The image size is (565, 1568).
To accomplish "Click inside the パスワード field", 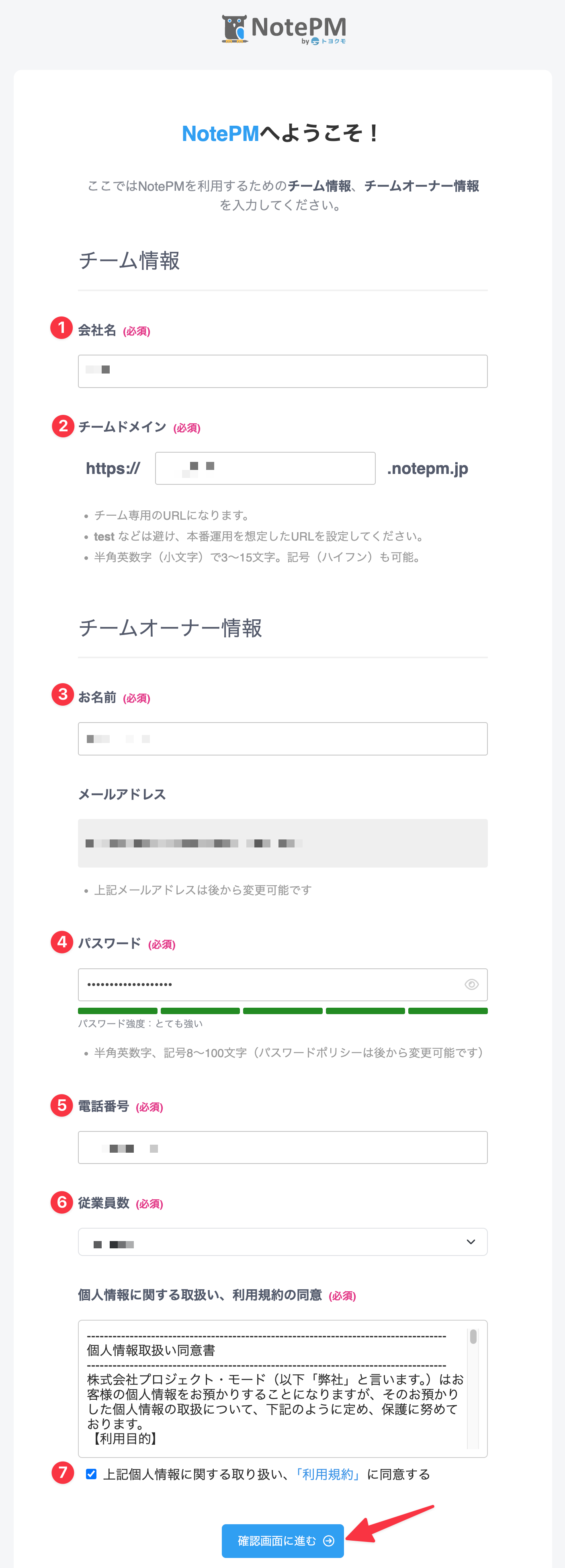I will 268,984.
